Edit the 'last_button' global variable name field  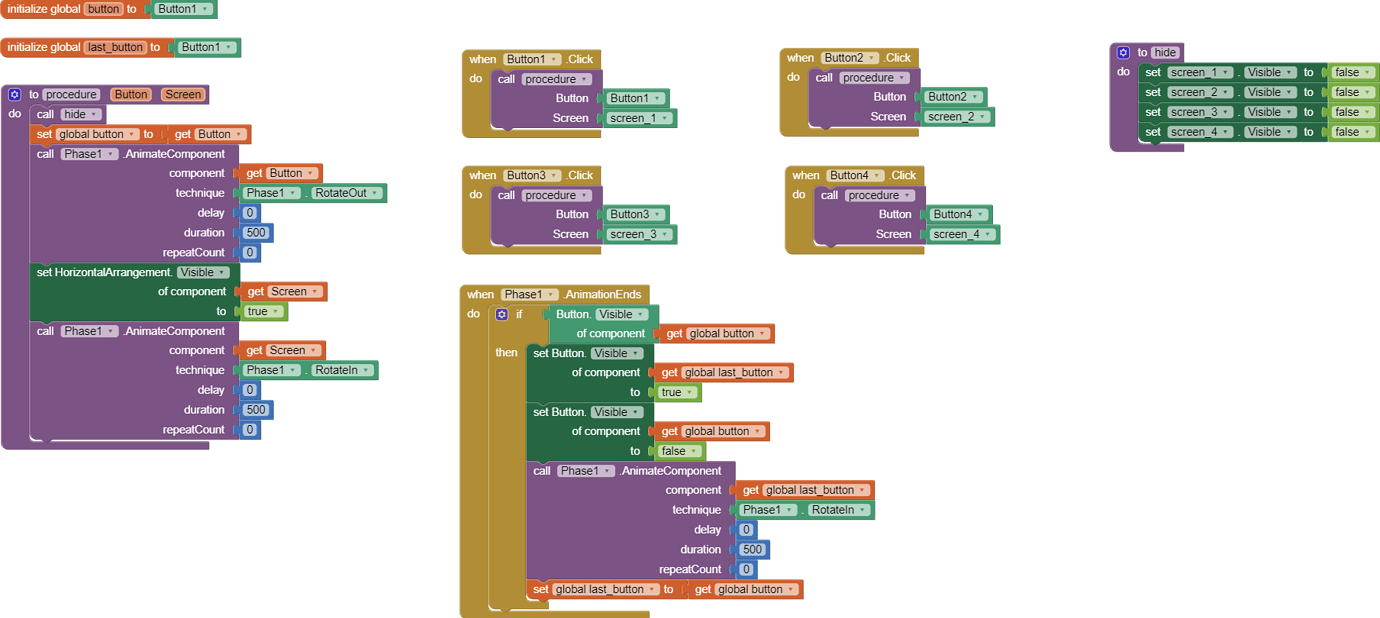[x=115, y=47]
